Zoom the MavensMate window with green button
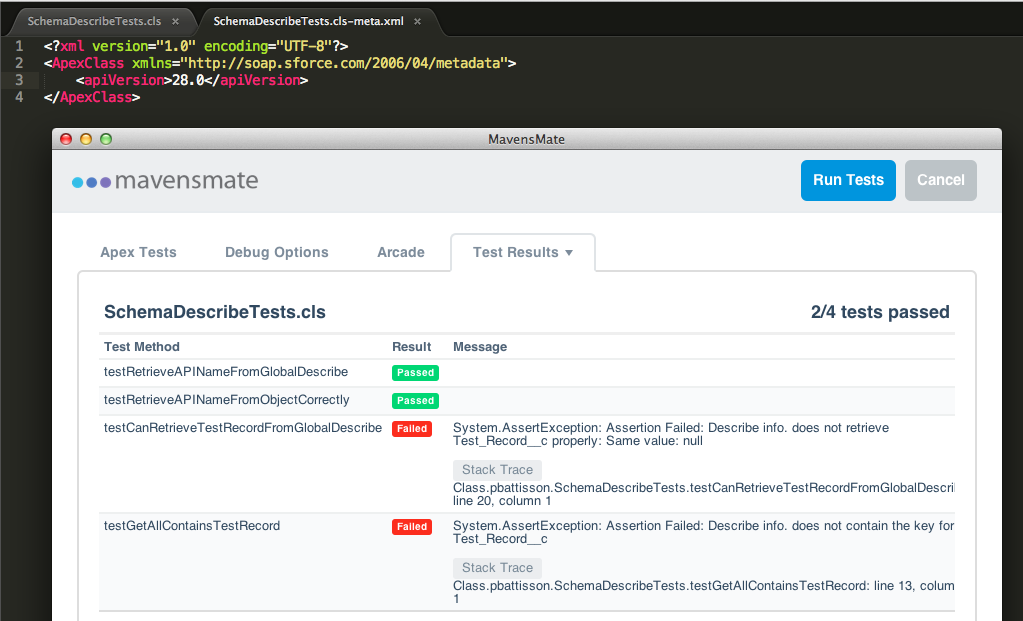Screen dimensions: 1023x621 pyautogui.click(x=106, y=139)
